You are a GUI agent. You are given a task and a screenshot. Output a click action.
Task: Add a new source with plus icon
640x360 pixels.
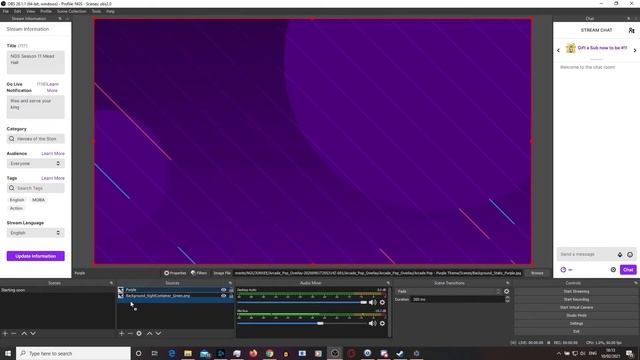122,333
